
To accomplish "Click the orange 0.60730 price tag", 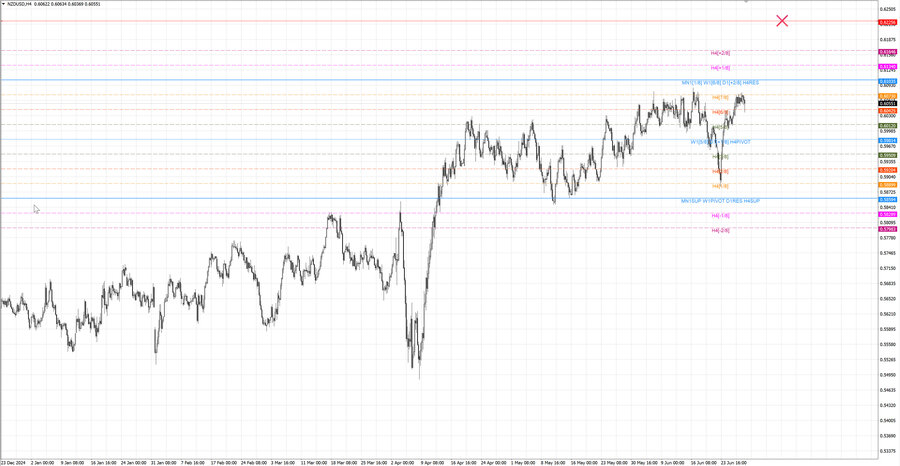I will coord(887,96).
